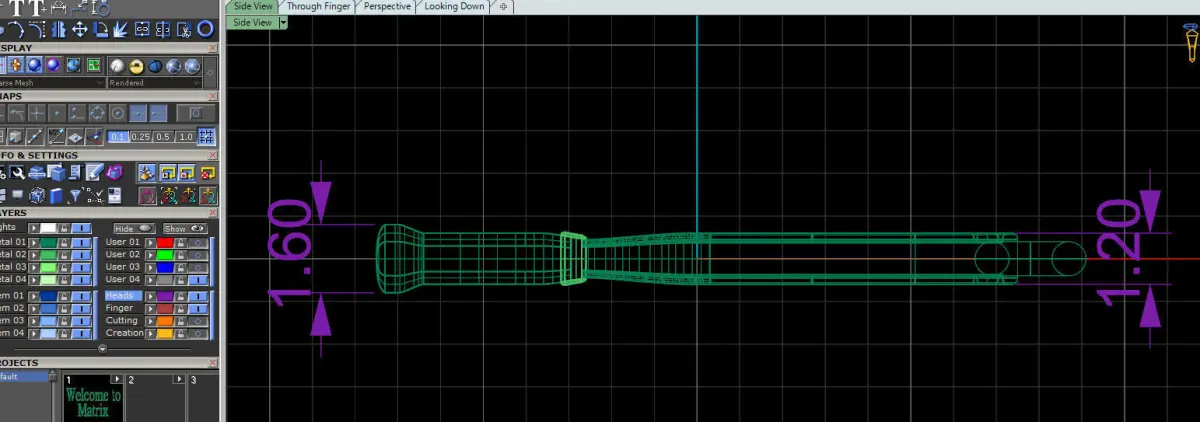Toggle visibility of Lights layer
The image size is (1200, 422).
tap(81, 228)
